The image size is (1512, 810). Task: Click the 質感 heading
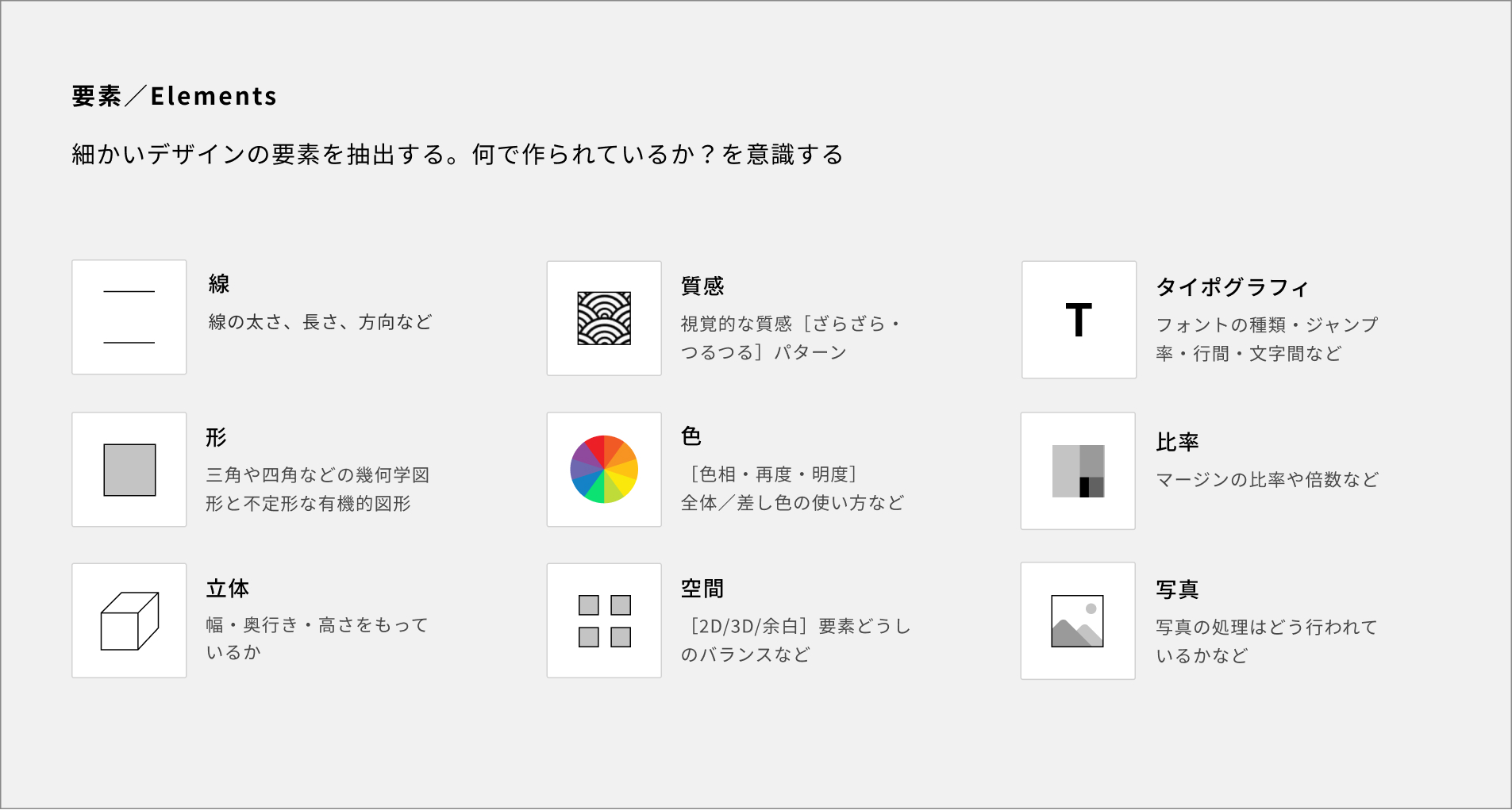coord(702,286)
